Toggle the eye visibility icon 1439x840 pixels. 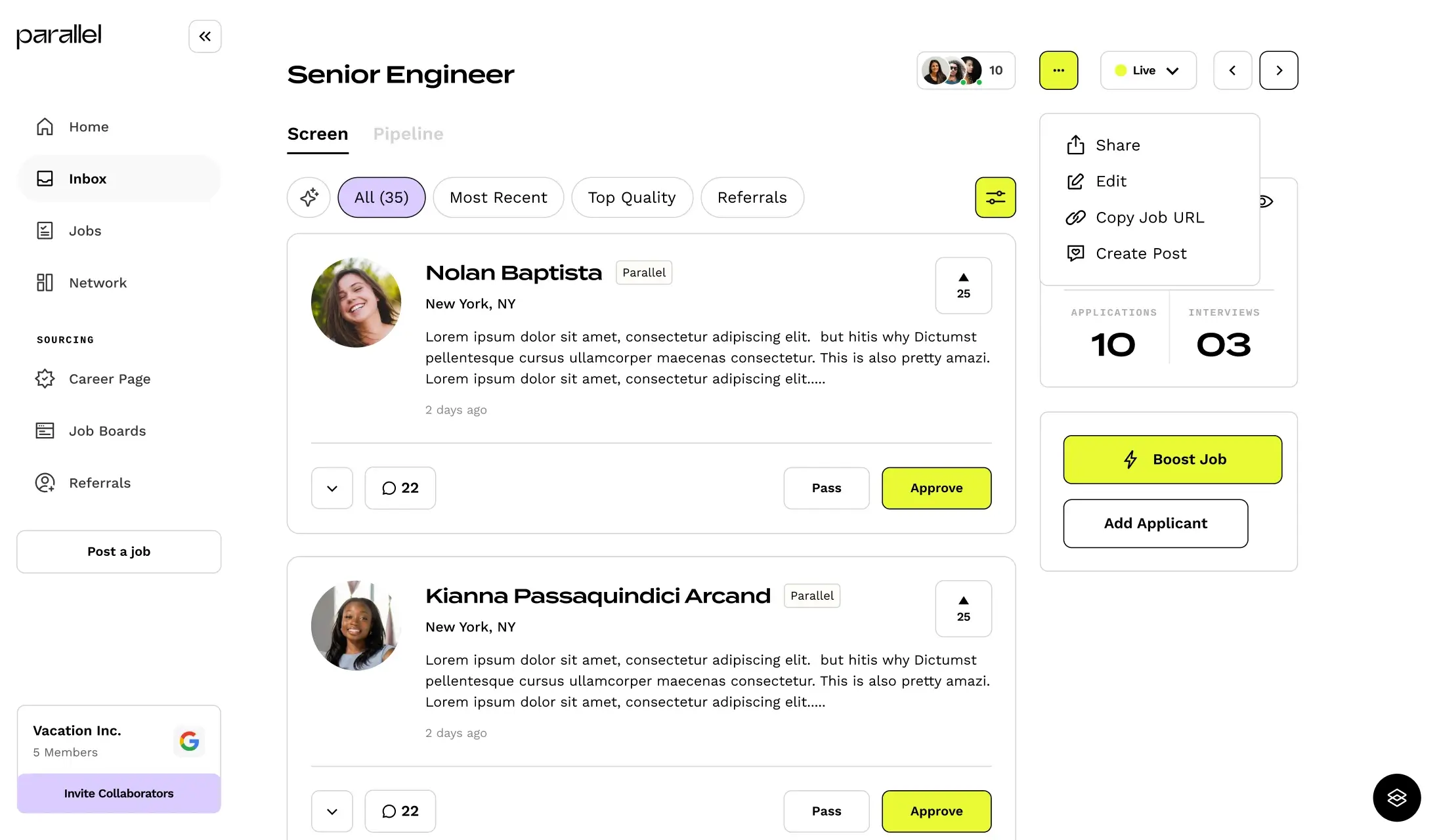(x=1266, y=201)
